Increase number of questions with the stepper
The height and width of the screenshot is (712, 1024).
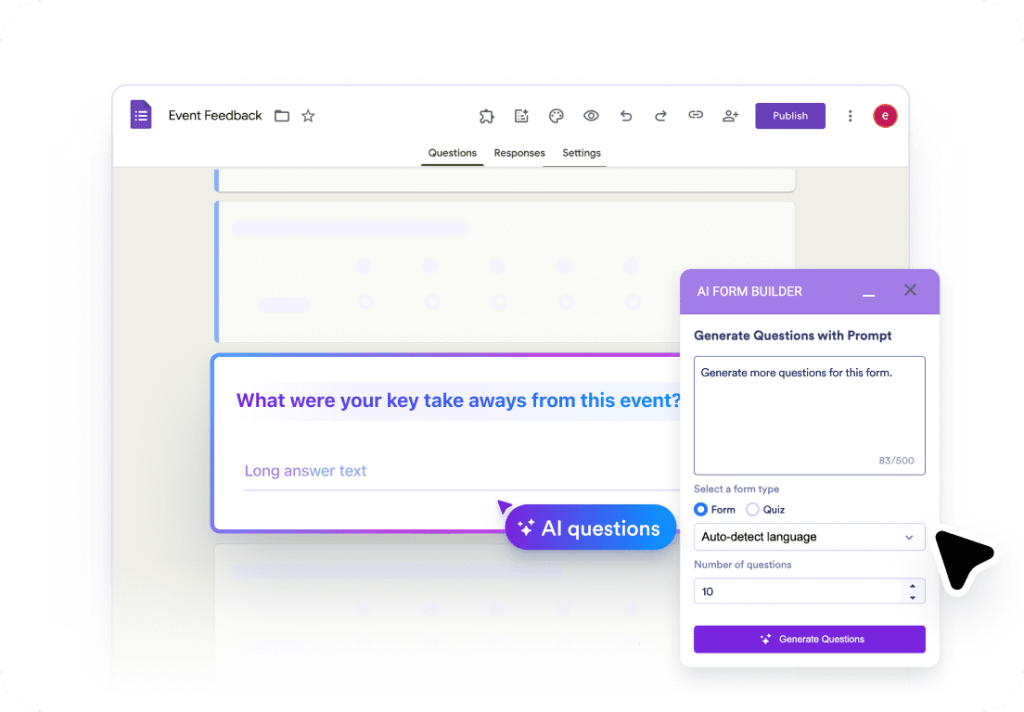913,587
